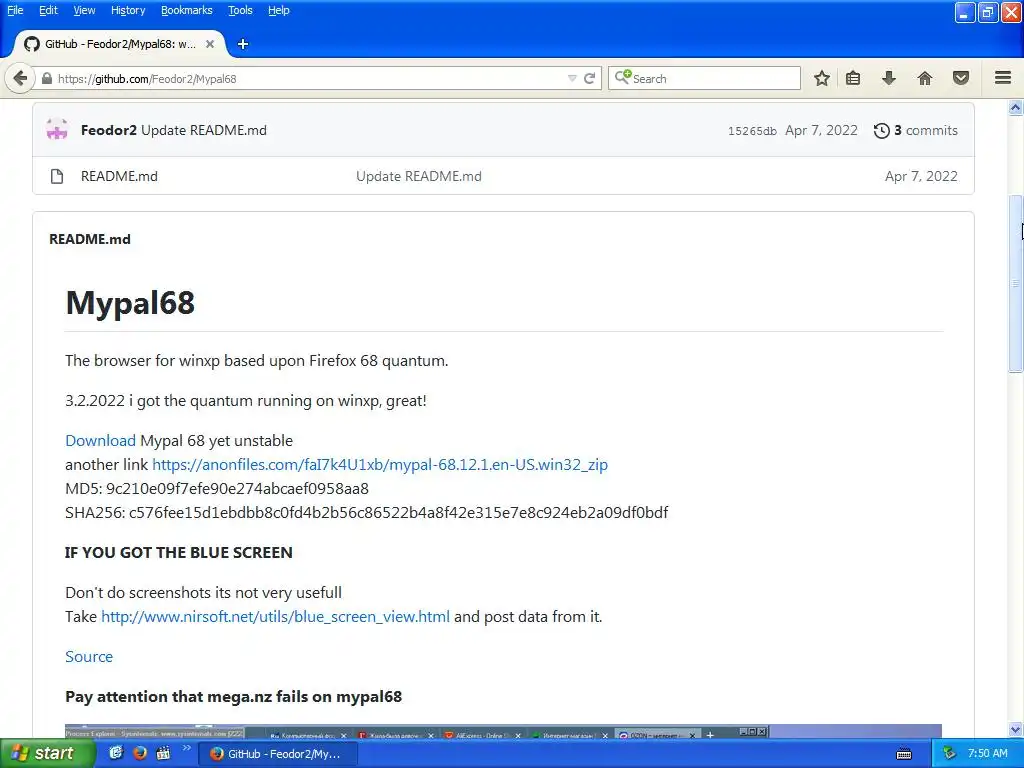Screen dimensions: 1024x768
Task: Click the IF YOU GOT THE BLUE SCREEN heading
Action: click(178, 552)
